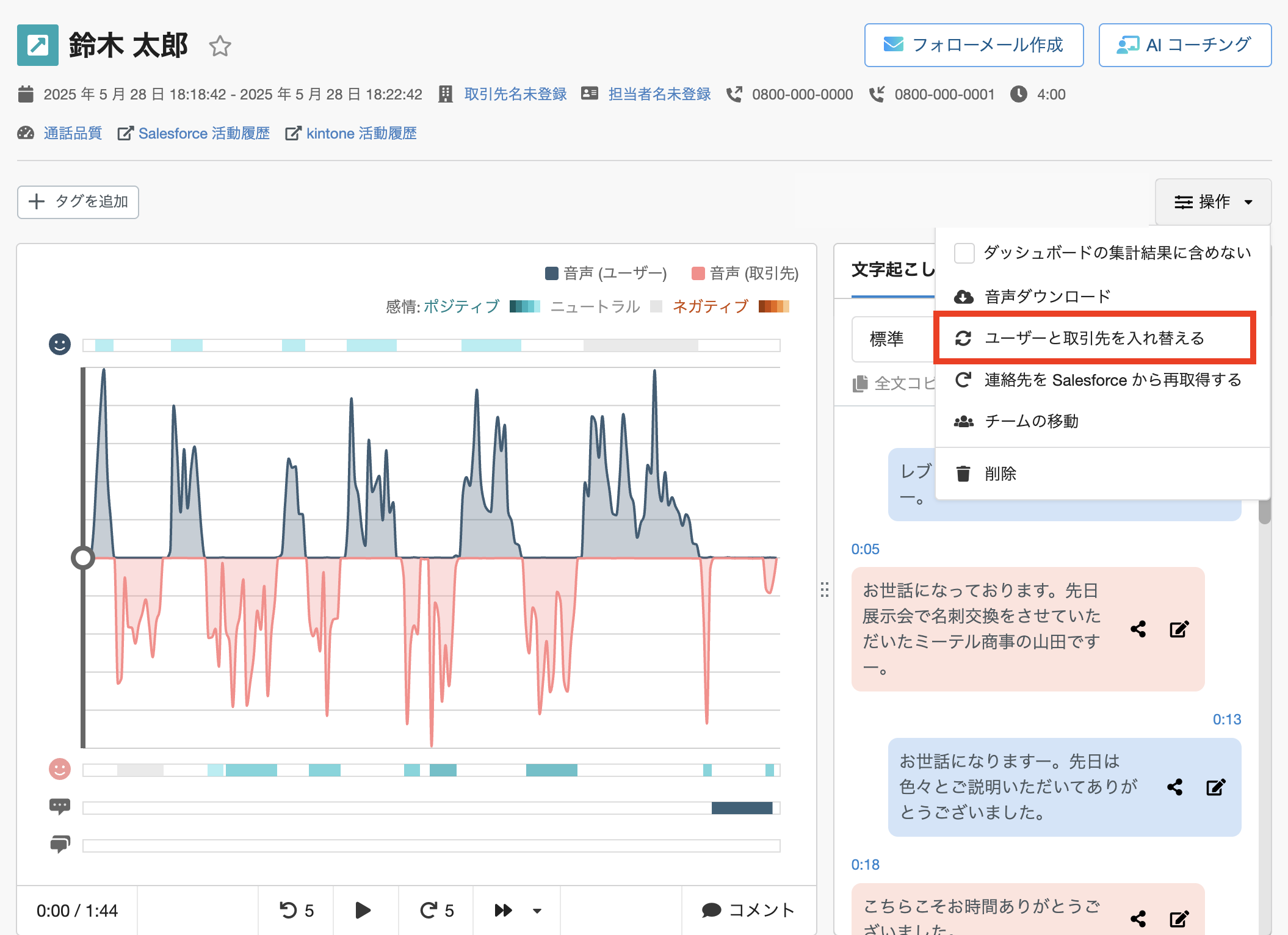The height and width of the screenshot is (935, 1288).
Task: Click the タグを追加 button
Action: 78,202
